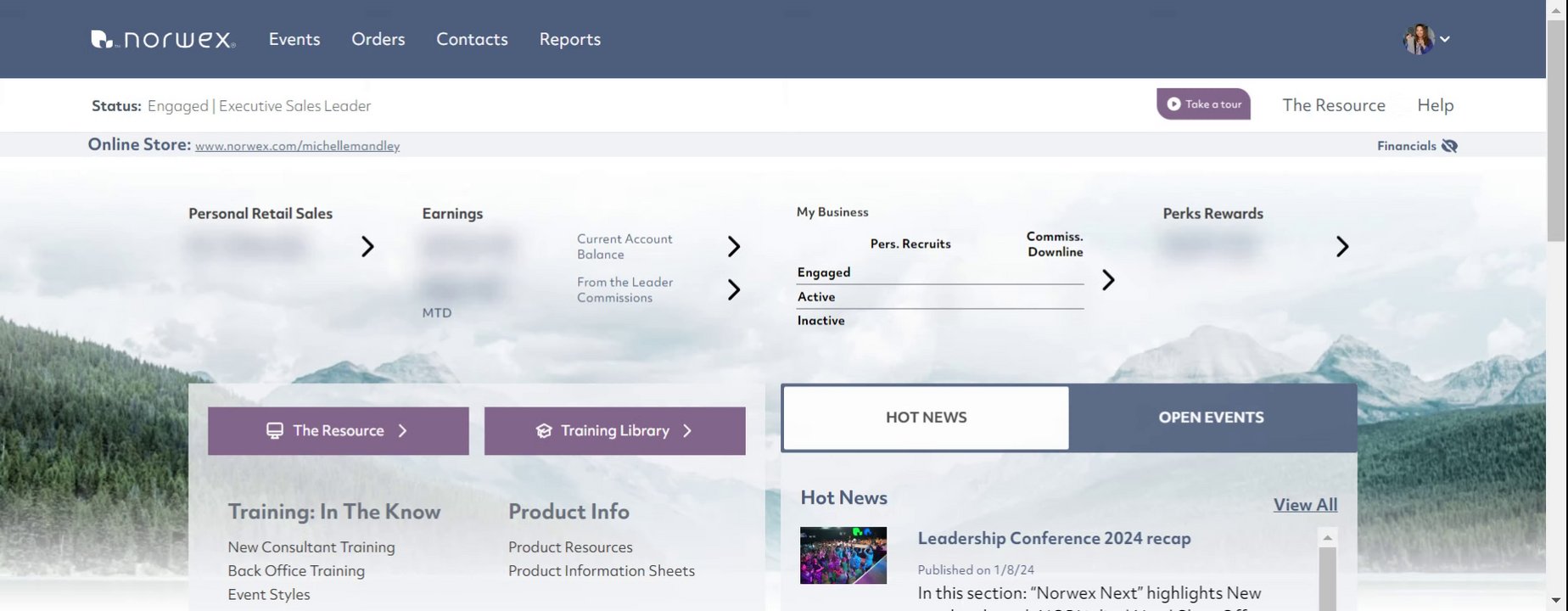Expand Current Account Balance chevron

(734, 246)
